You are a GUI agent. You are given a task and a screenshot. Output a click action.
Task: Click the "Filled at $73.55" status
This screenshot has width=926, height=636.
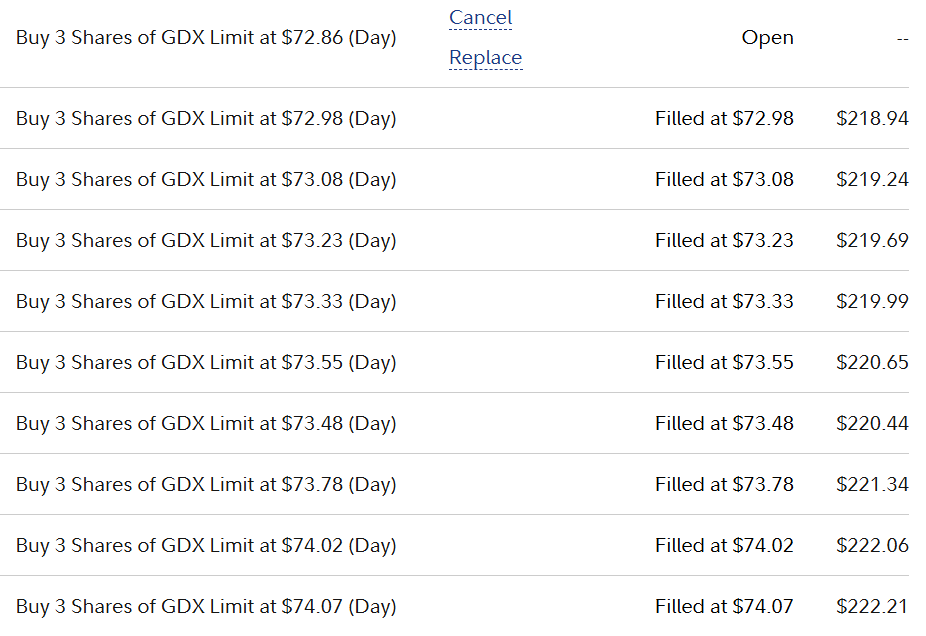724,363
